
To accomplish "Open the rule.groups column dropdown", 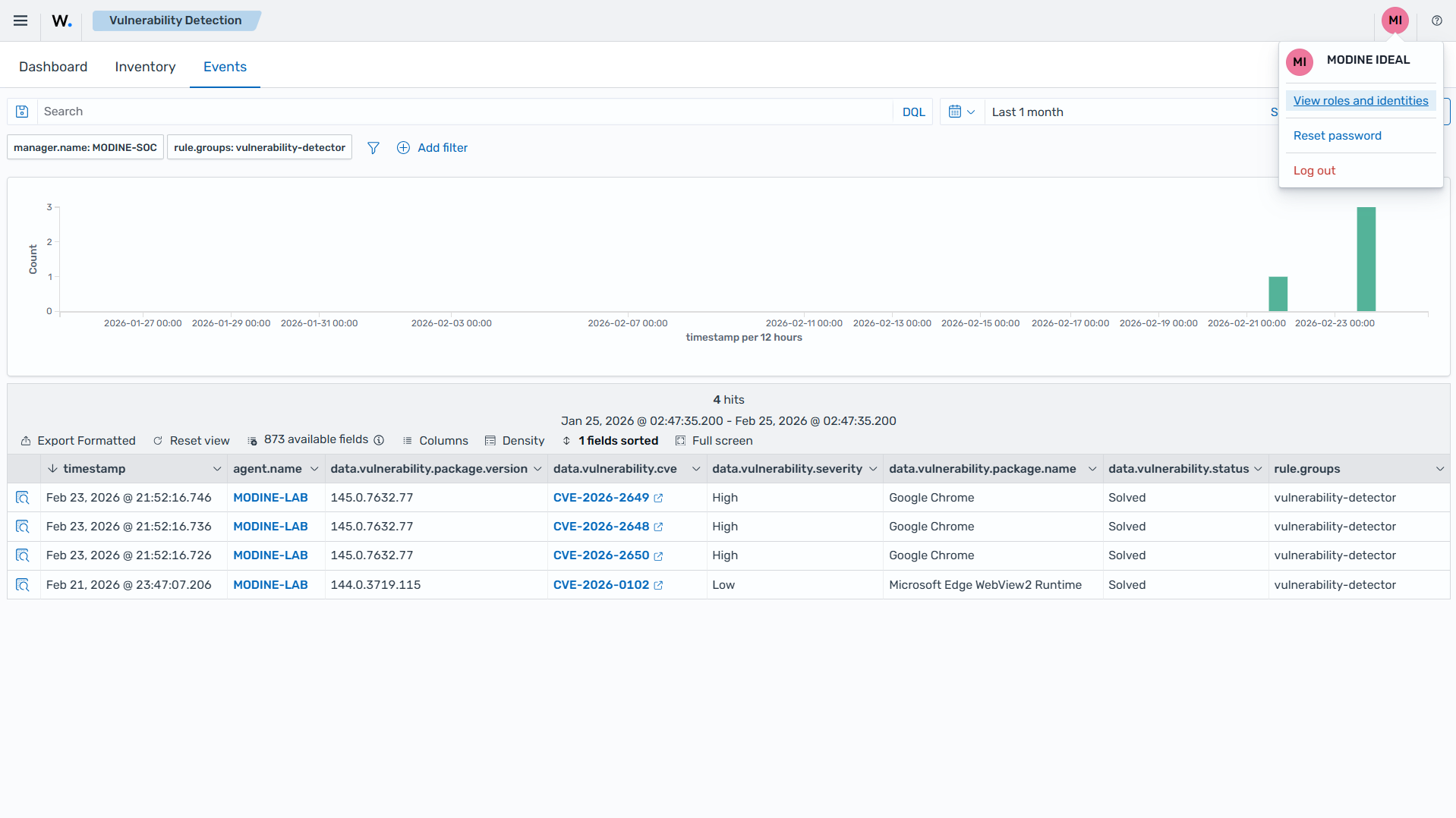I will (x=1440, y=468).
